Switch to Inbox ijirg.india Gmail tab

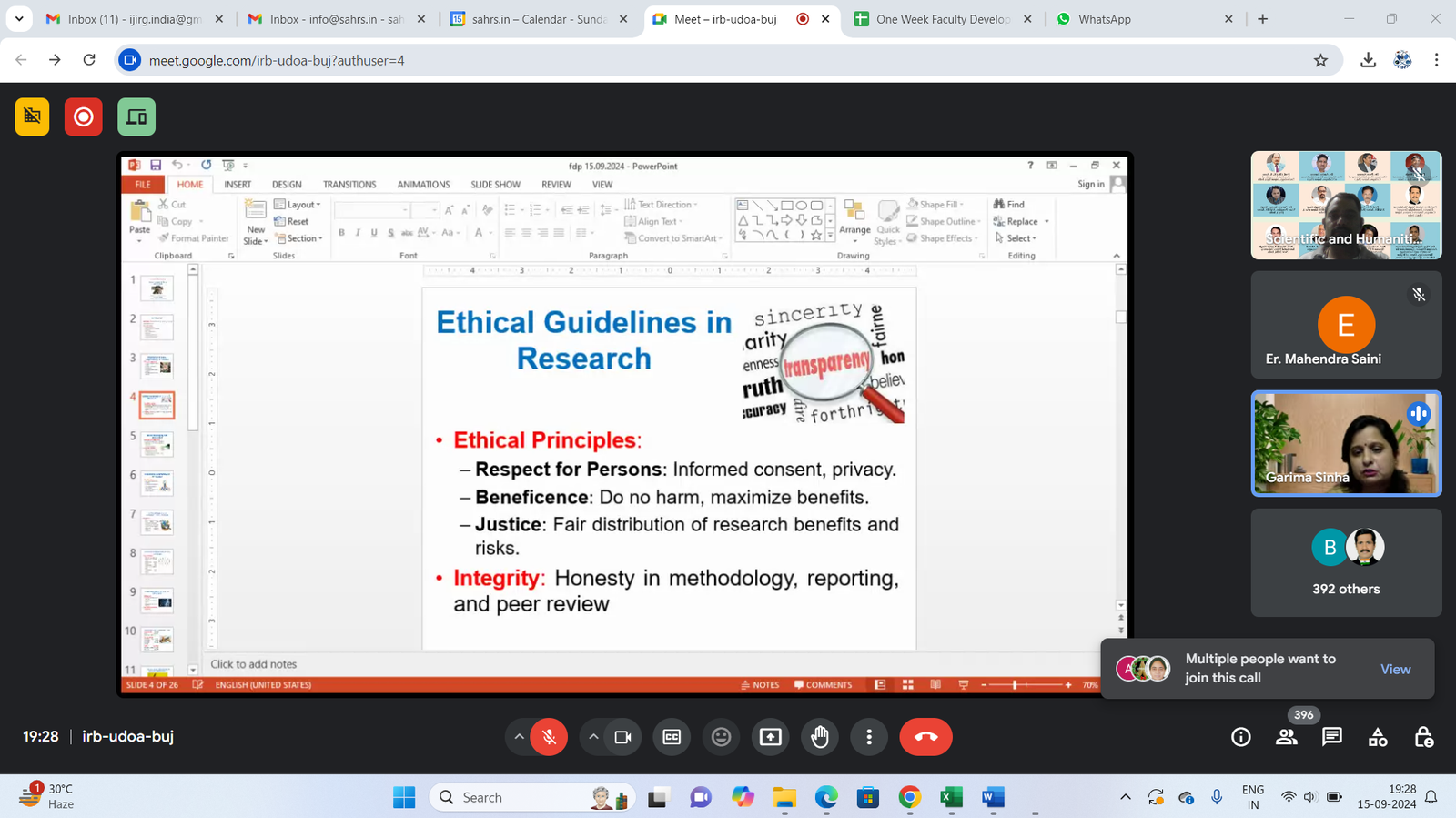[x=135, y=19]
